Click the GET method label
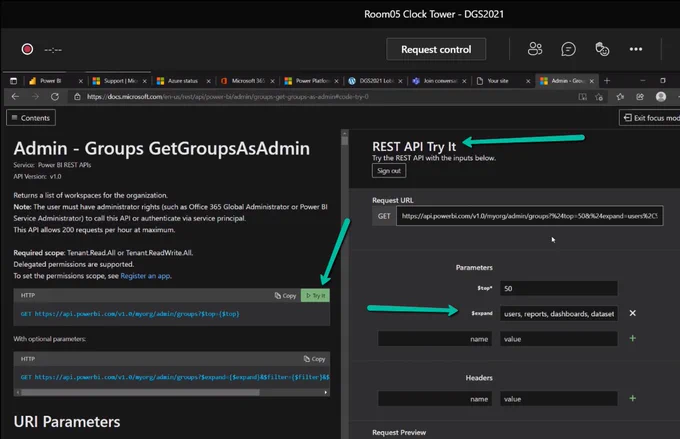 point(384,216)
